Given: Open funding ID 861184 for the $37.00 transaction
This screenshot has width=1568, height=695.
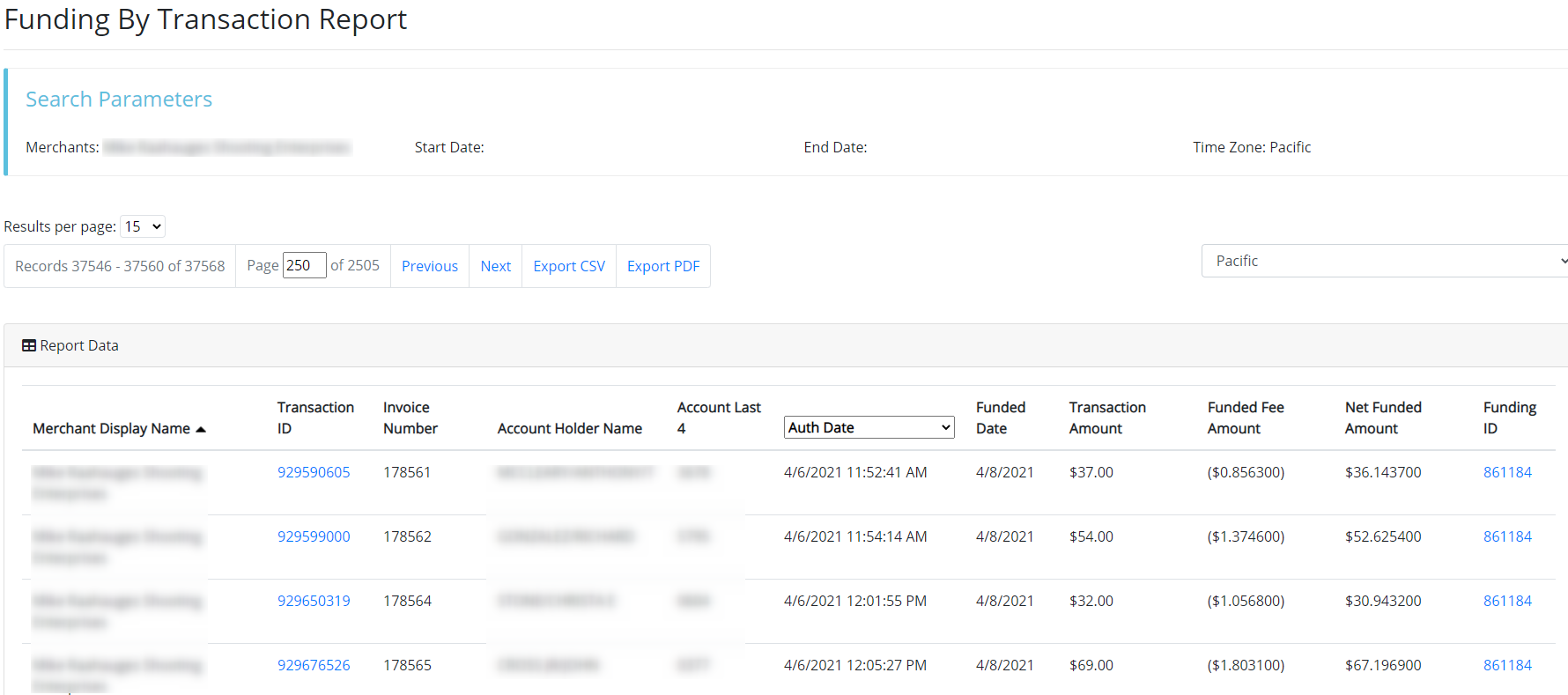Looking at the screenshot, I should tap(1507, 472).
